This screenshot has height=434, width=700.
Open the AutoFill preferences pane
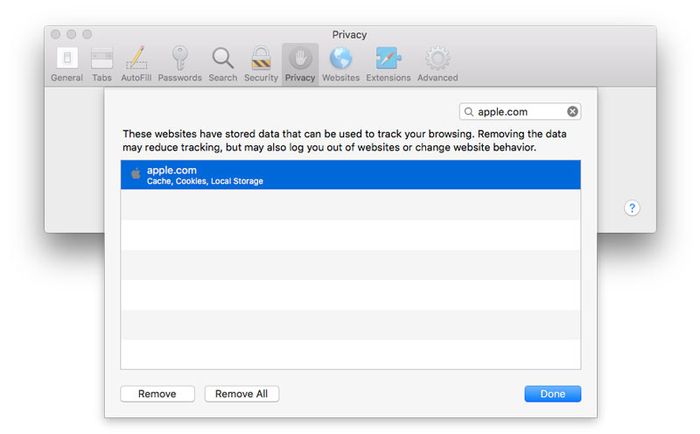[x=136, y=64]
